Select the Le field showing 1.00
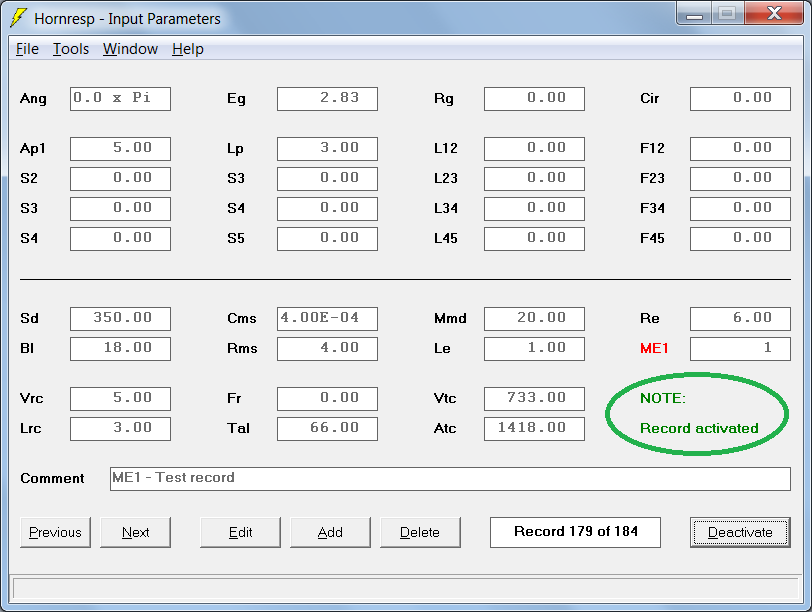The image size is (812, 612). click(534, 348)
